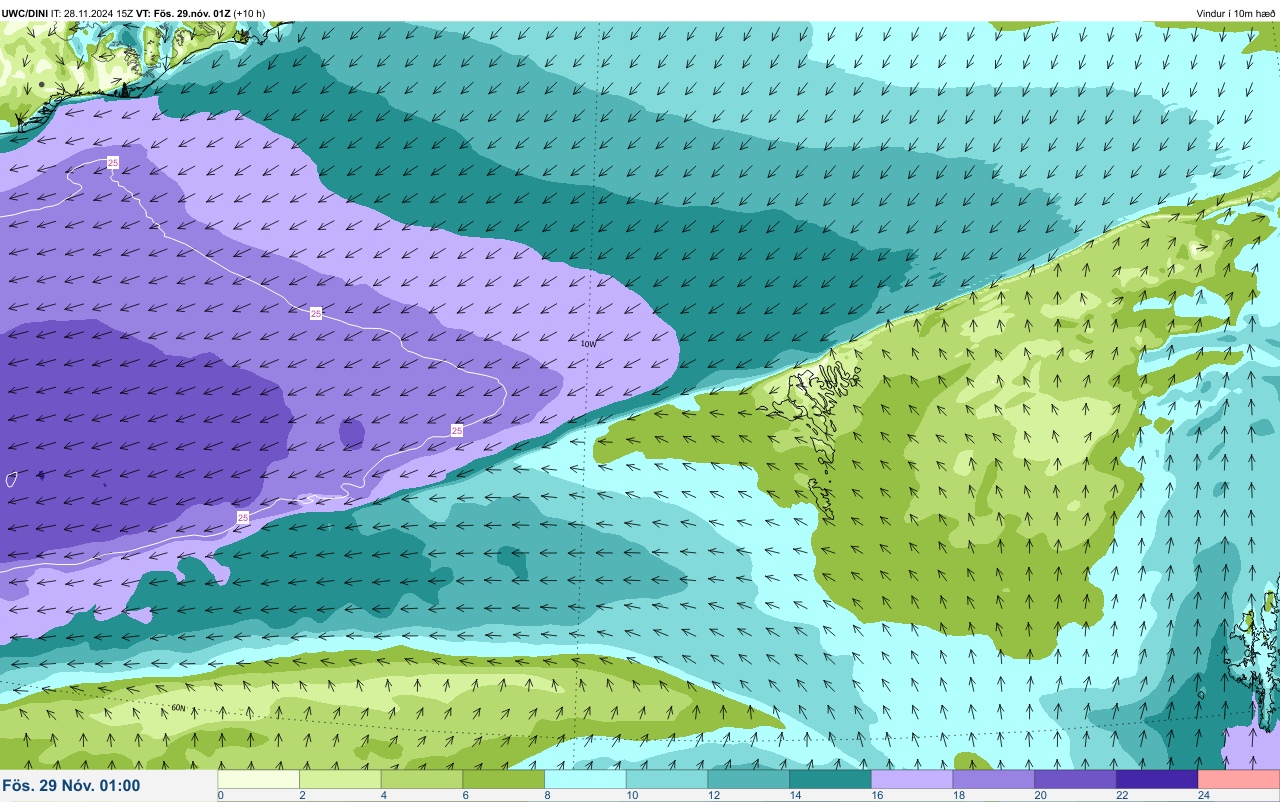Viewport: 1280px width, 802px height.
Task: Click the 10–12 m/s light teal legend swatch
Action: pos(667,779)
